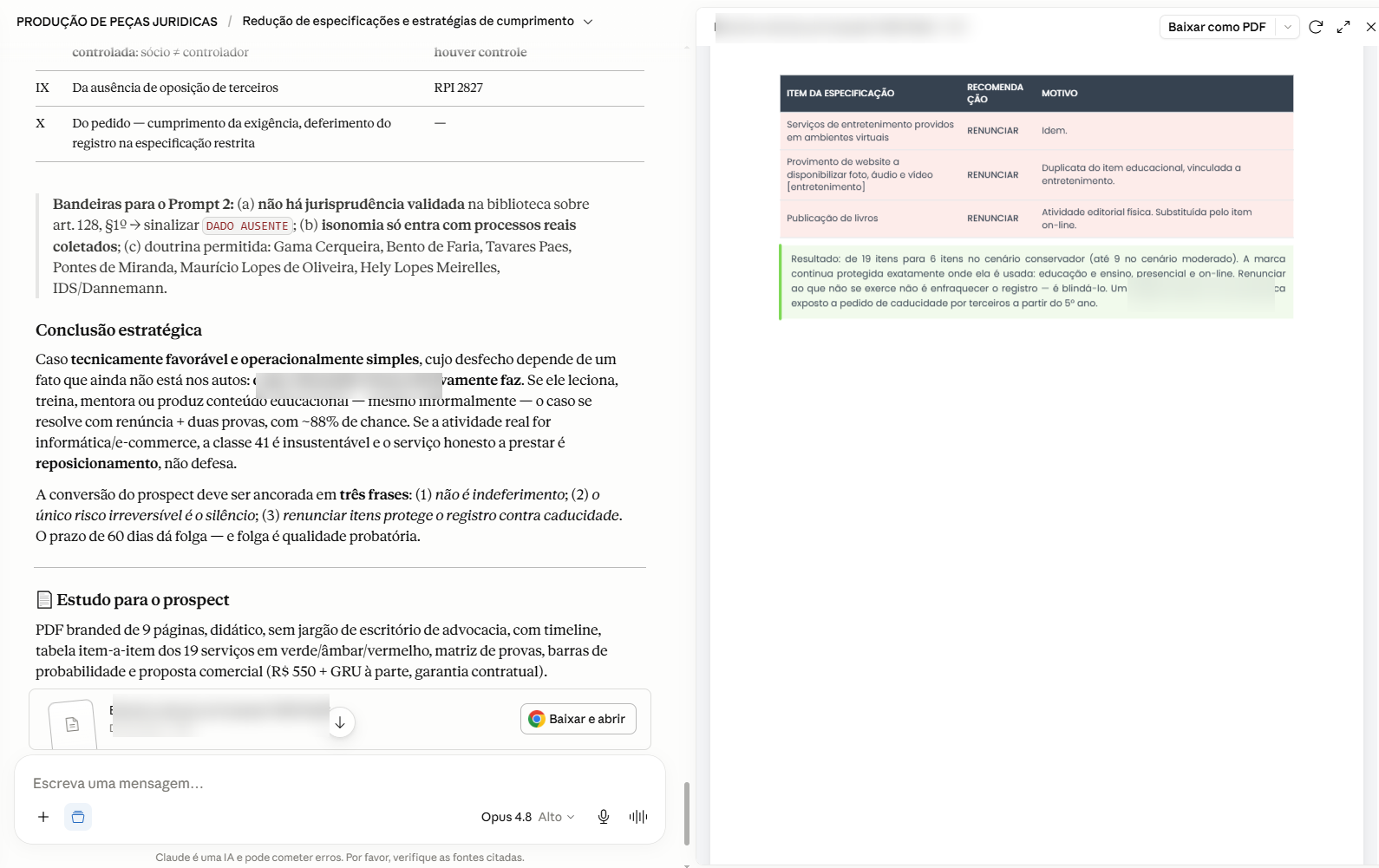Click the Claude é uma IA disclaimer text
Screen dimensions: 1379x868
(x=340, y=858)
